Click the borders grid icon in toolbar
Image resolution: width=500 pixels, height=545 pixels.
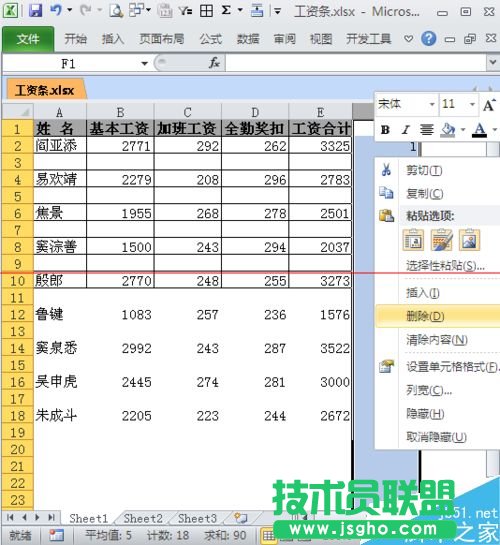[206, 10]
